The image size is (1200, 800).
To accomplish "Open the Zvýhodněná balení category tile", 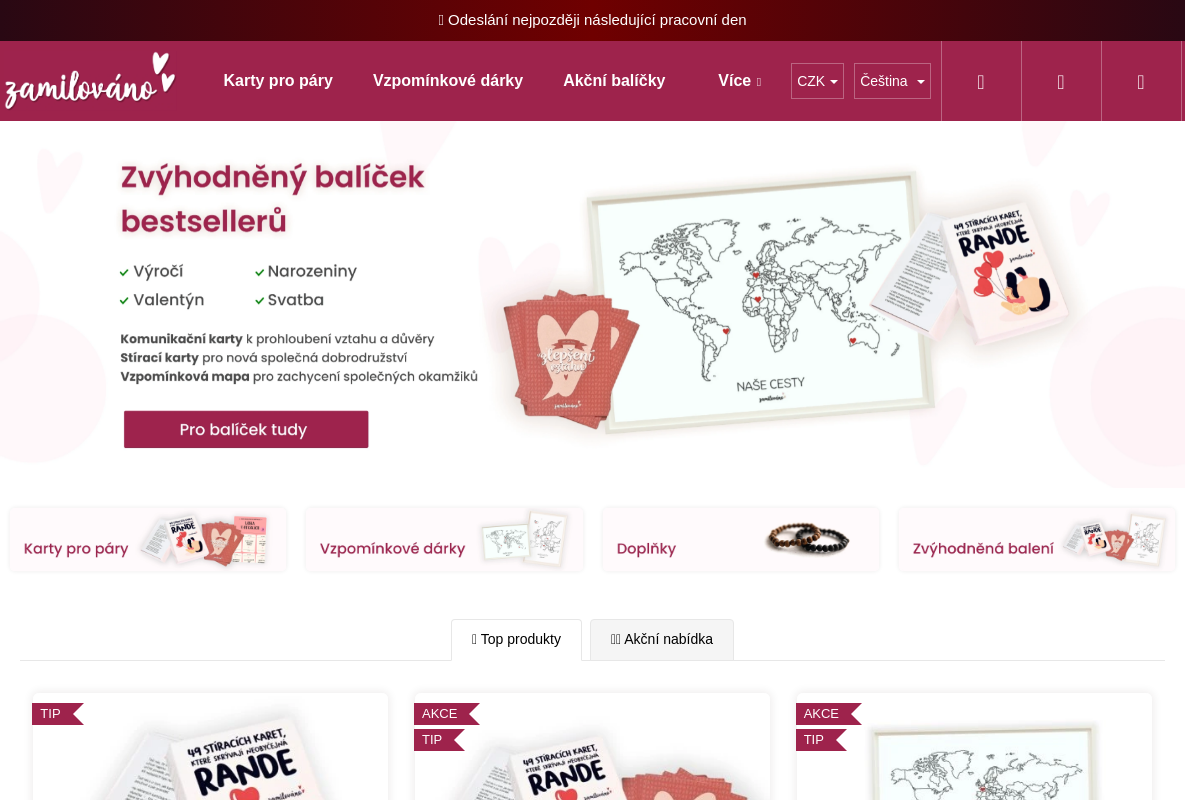I will pyautogui.click(x=1037, y=540).
